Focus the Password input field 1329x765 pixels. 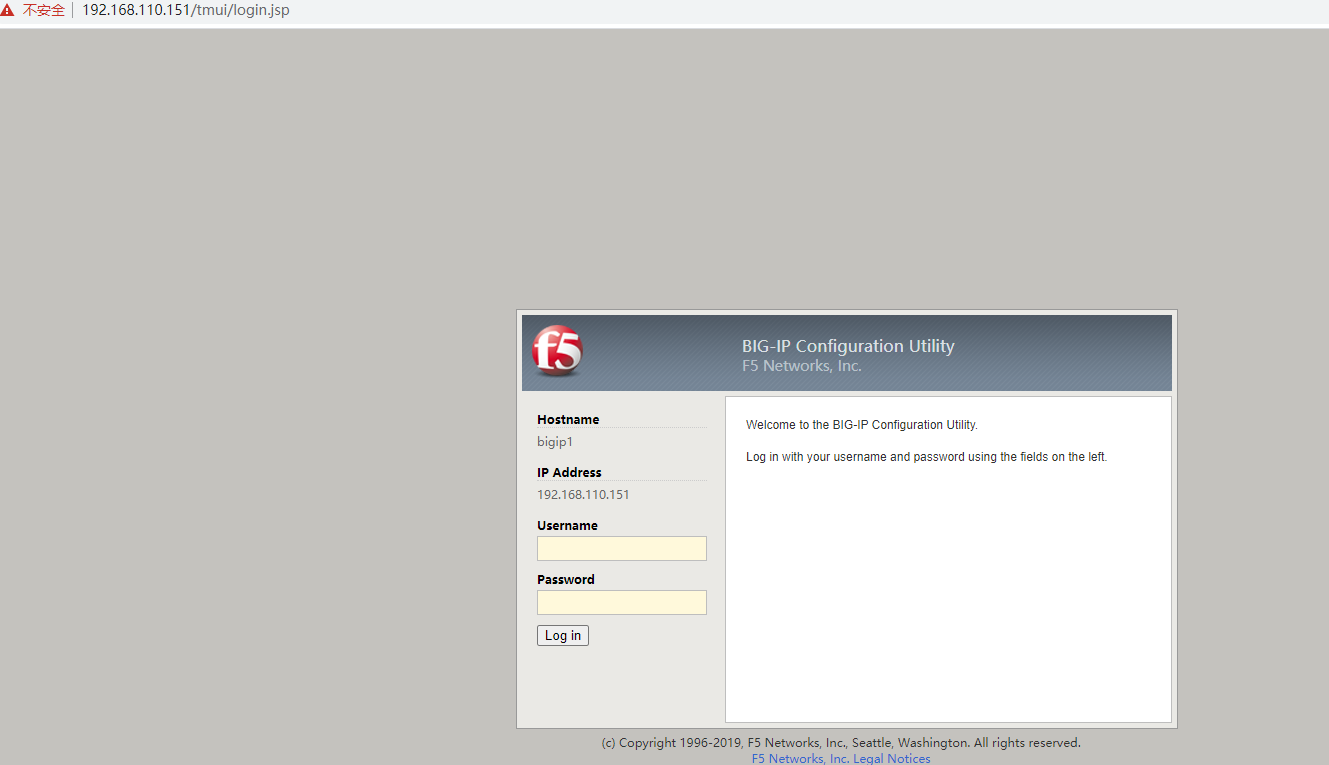(x=622, y=602)
